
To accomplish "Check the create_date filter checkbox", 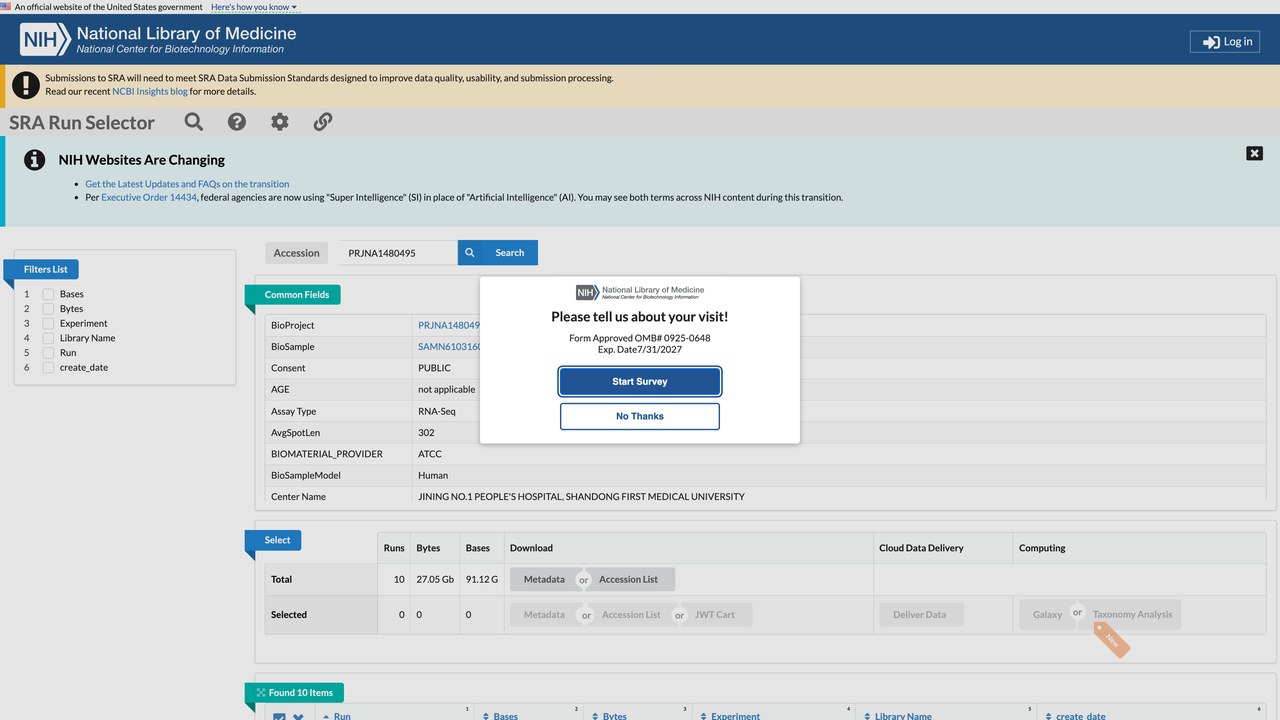I will click(48, 367).
